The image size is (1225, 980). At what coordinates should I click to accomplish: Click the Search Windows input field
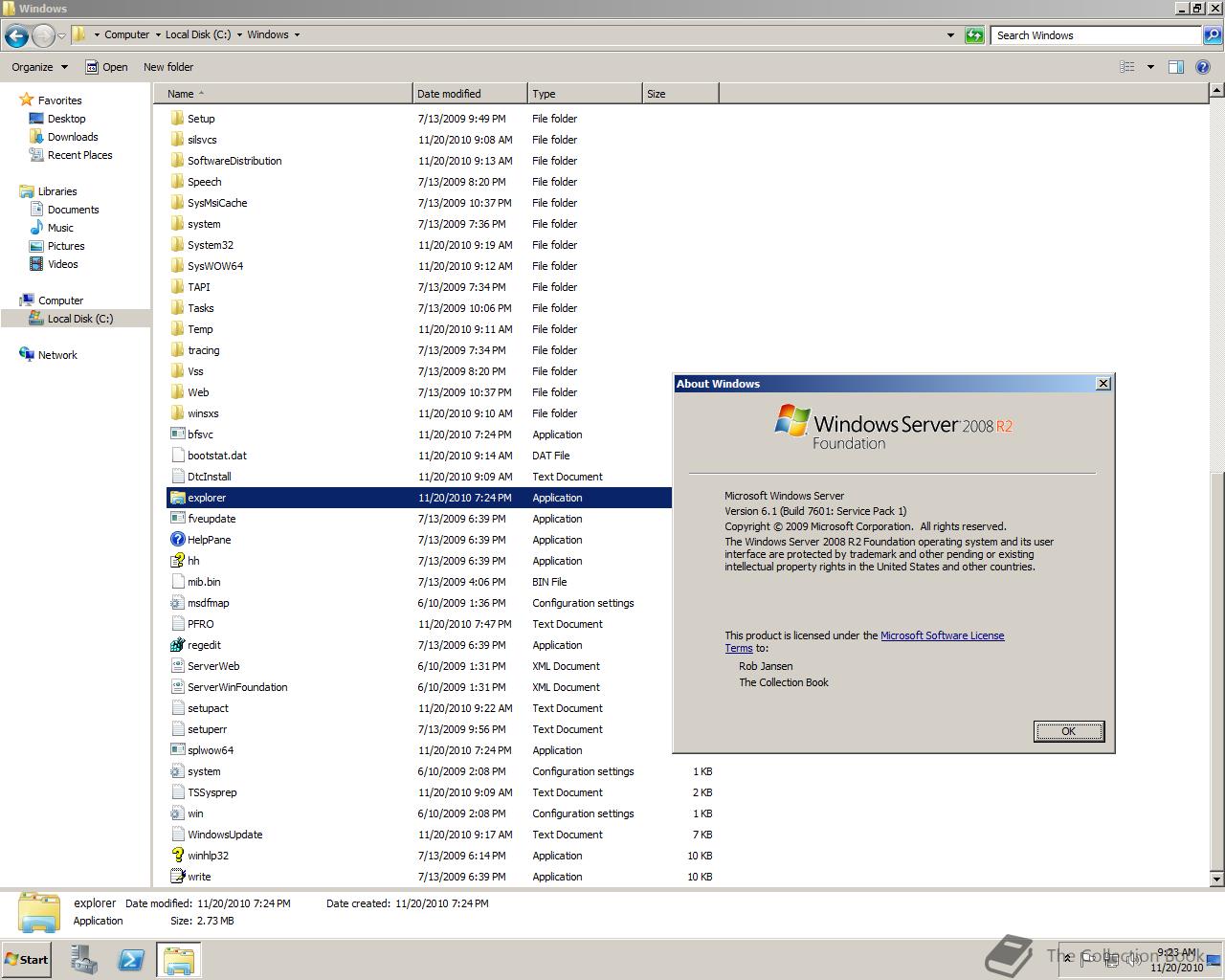coord(1097,35)
